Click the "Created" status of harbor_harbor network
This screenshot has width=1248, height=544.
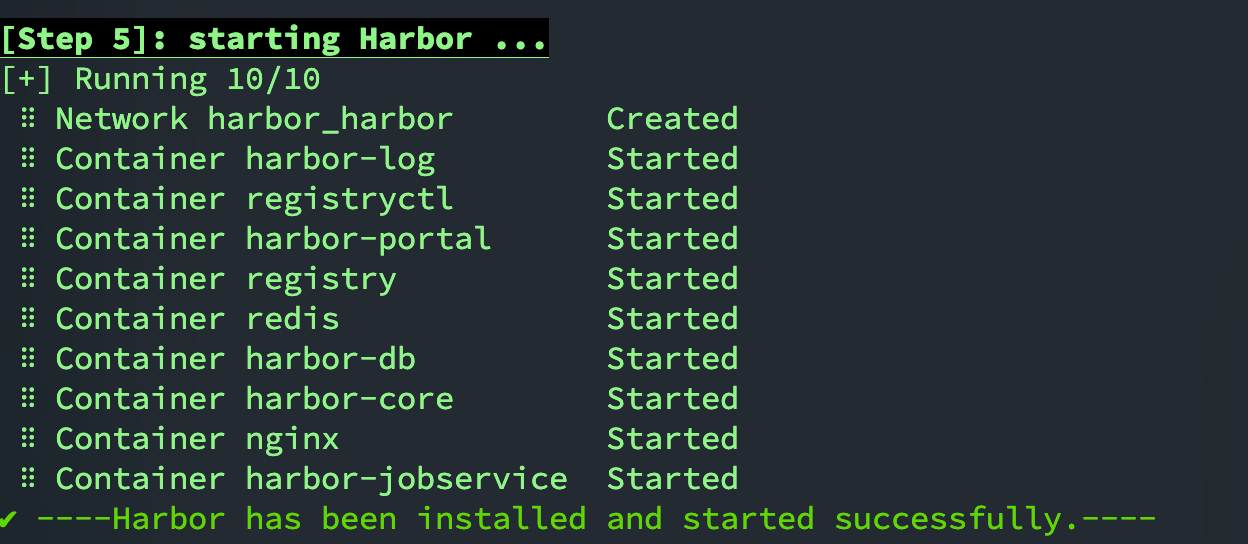(x=672, y=119)
